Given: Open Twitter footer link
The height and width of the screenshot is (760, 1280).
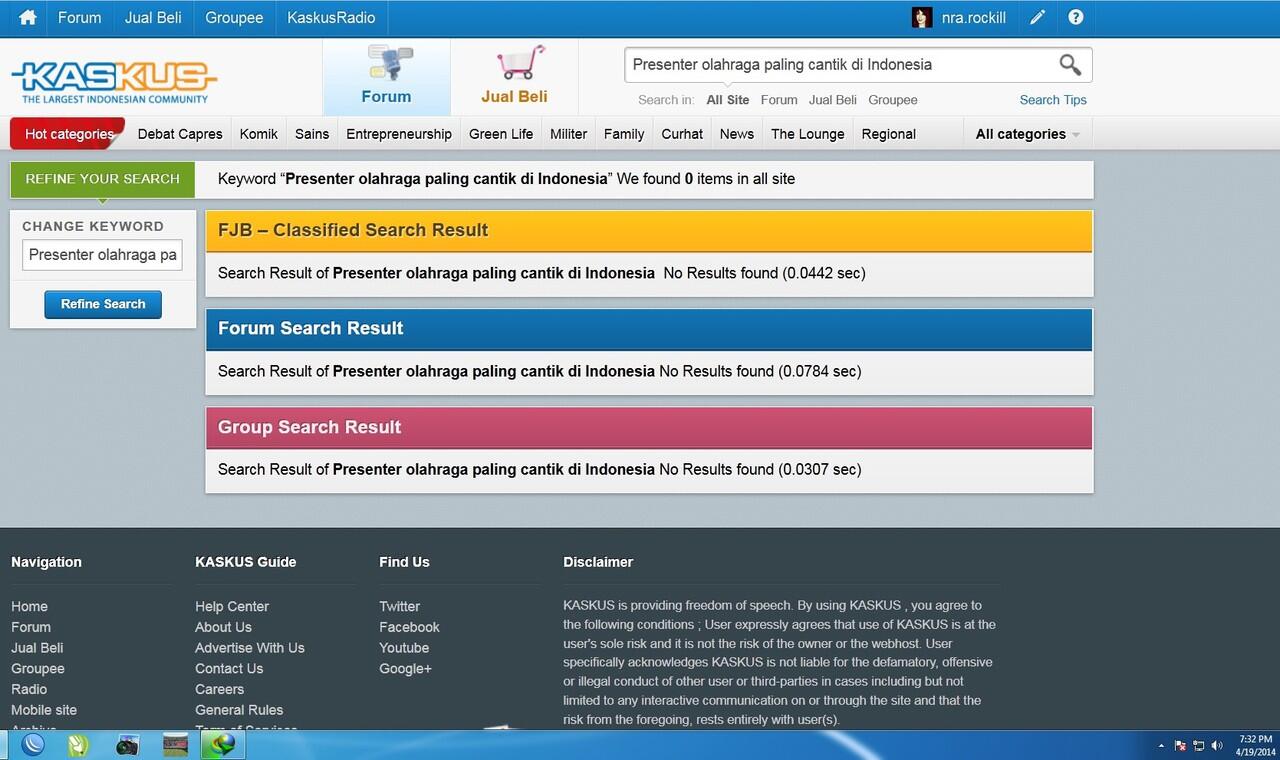Looking at the screenshot, I should [x=399, y=606].
